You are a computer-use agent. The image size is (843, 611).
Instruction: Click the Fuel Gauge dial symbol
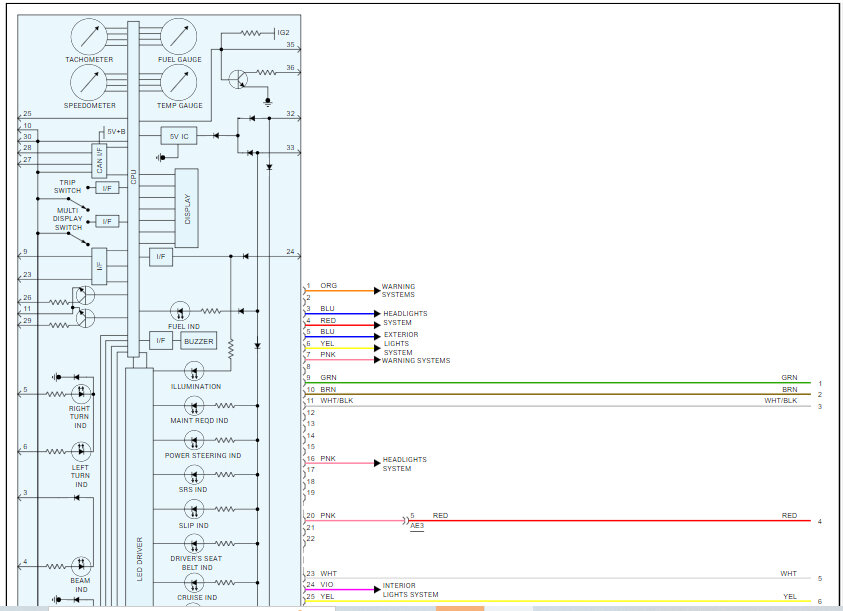179,36
